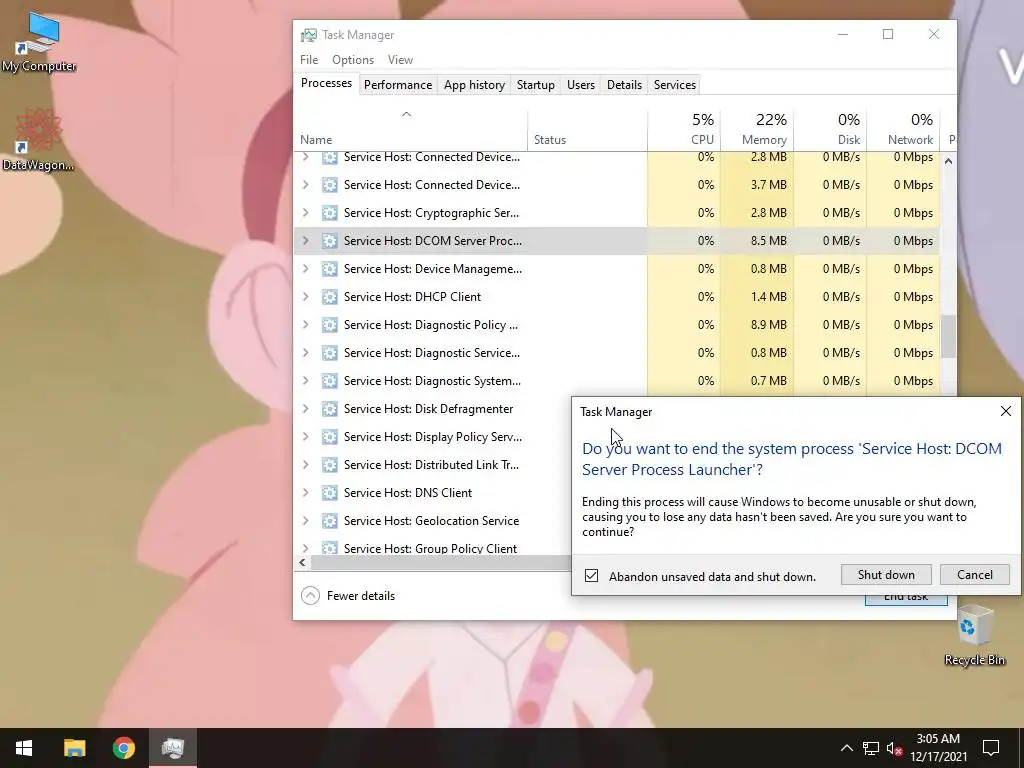This screenshot has height=768, width=1024.
Task: Select the Service Host: Group Policy Client row
Action: pyautogui.click(x=432, y=549)
